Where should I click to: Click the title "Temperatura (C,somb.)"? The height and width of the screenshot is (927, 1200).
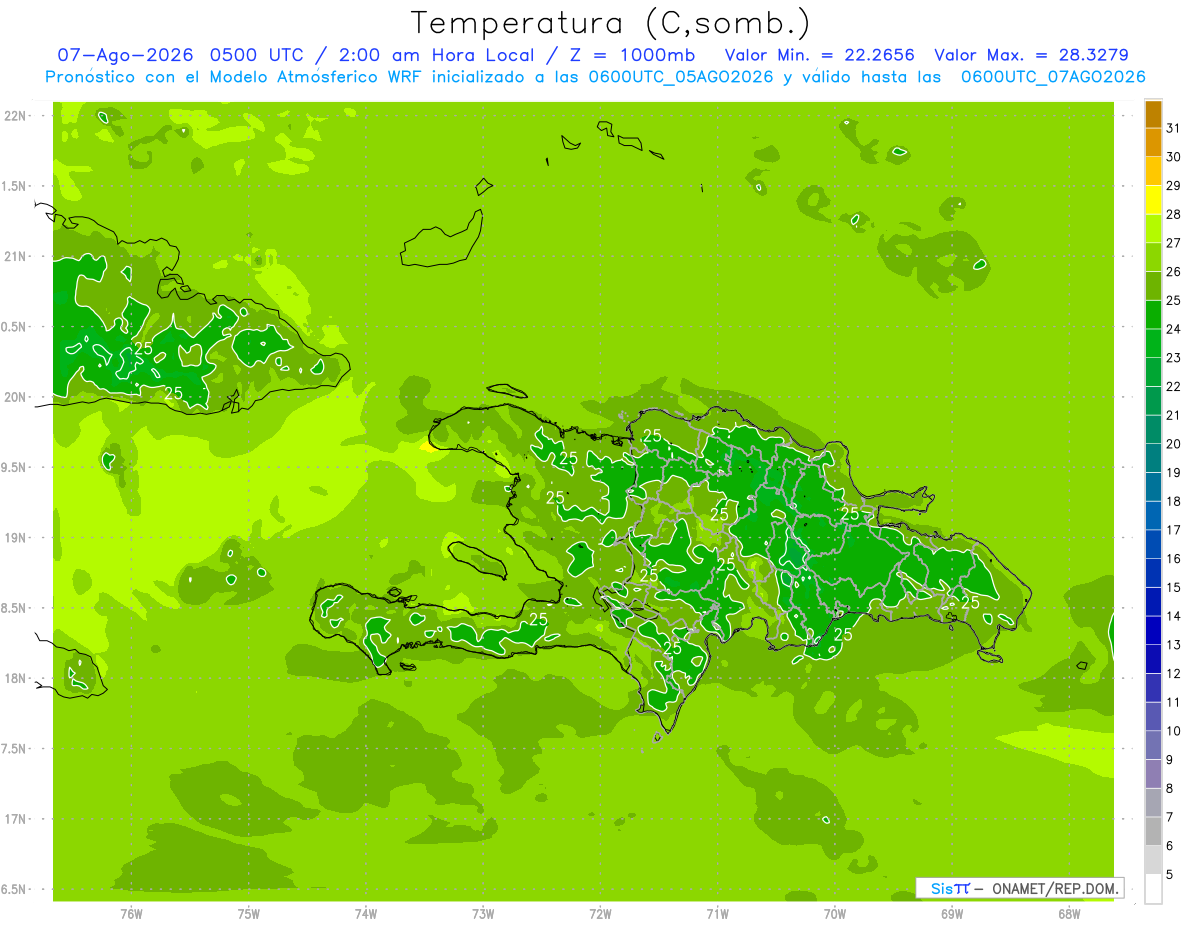click(x=611, y=24)
